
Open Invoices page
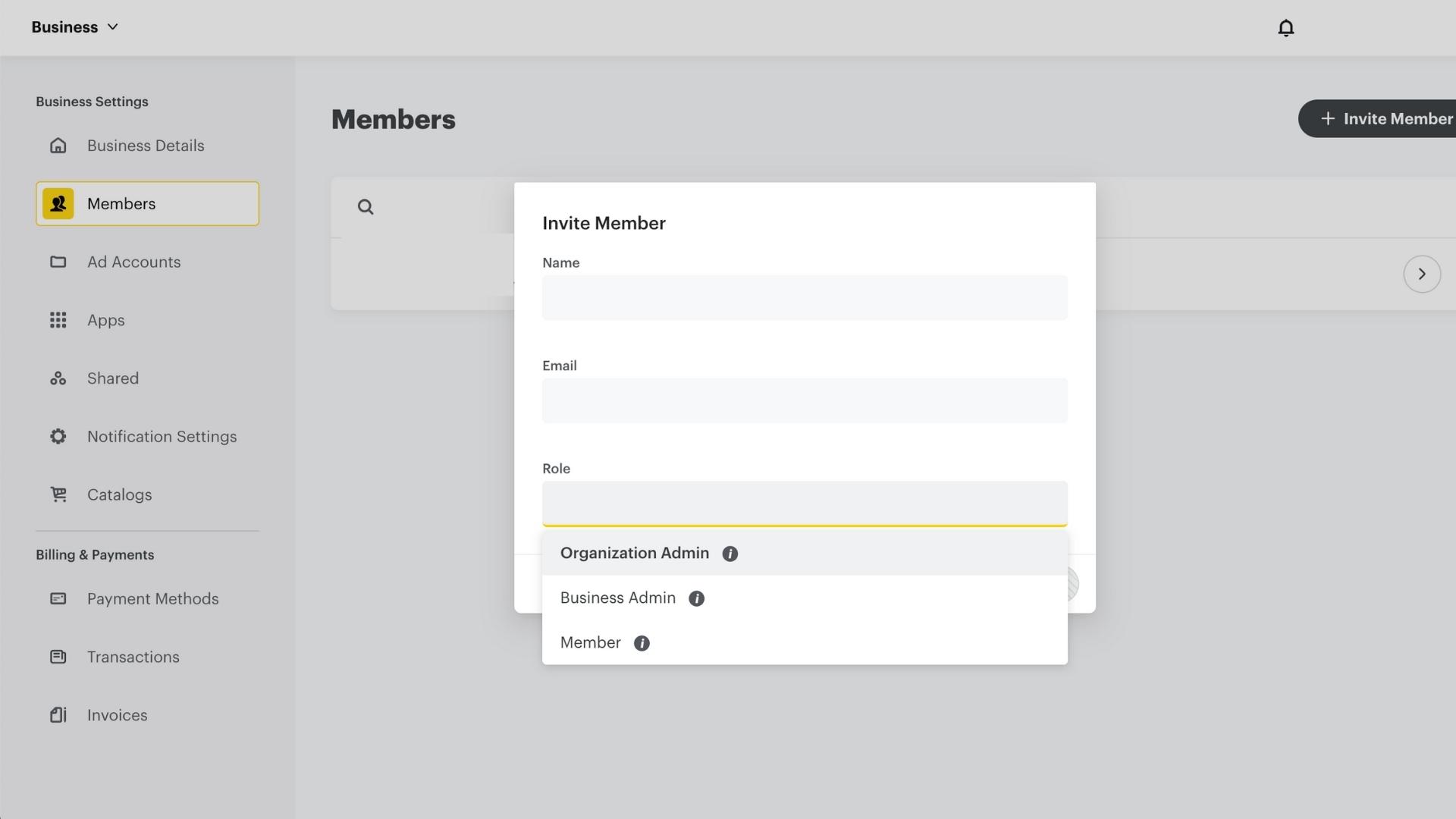(147, 715)
